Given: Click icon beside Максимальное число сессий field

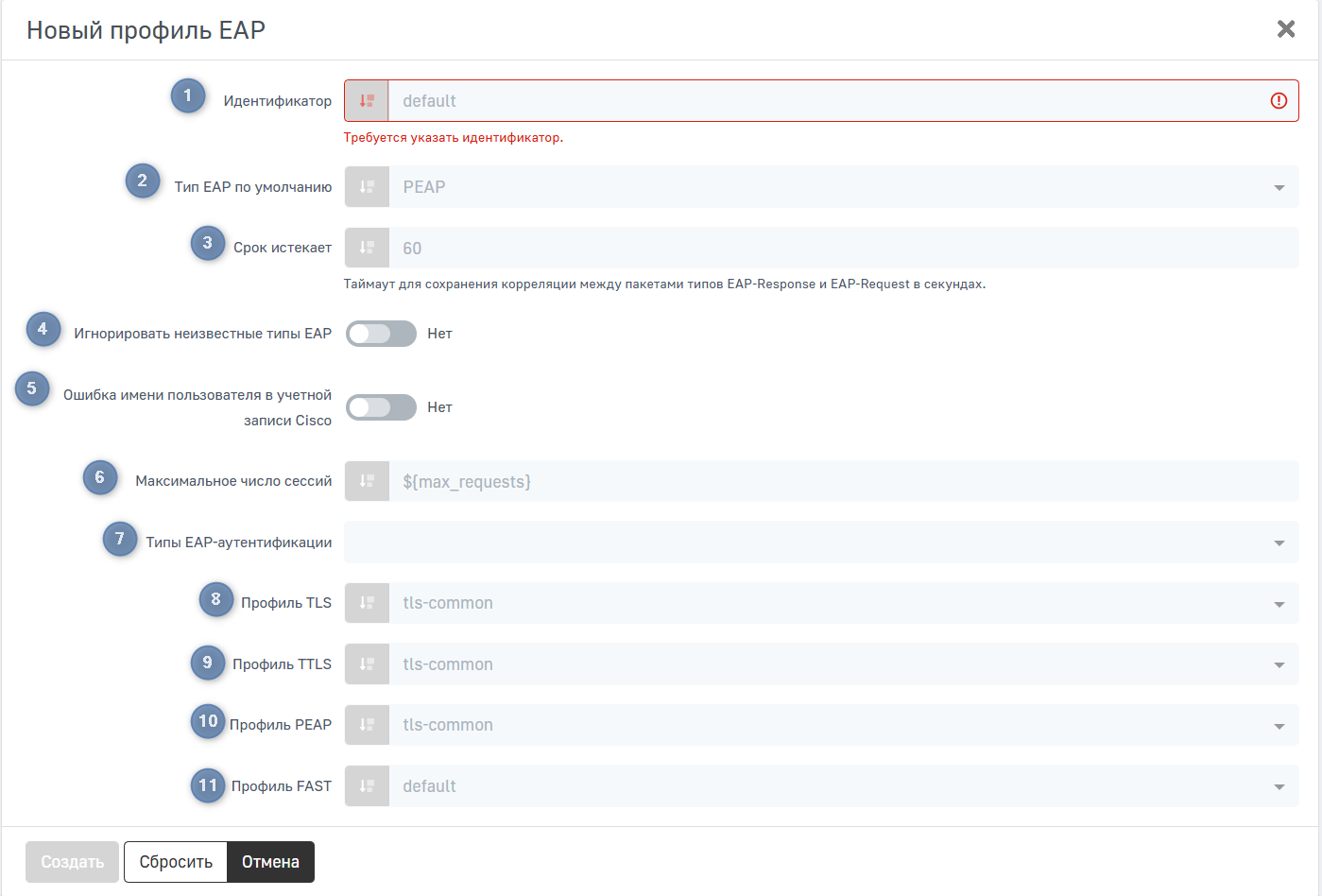Looking at the screenshot, I should tap(367, 481).
